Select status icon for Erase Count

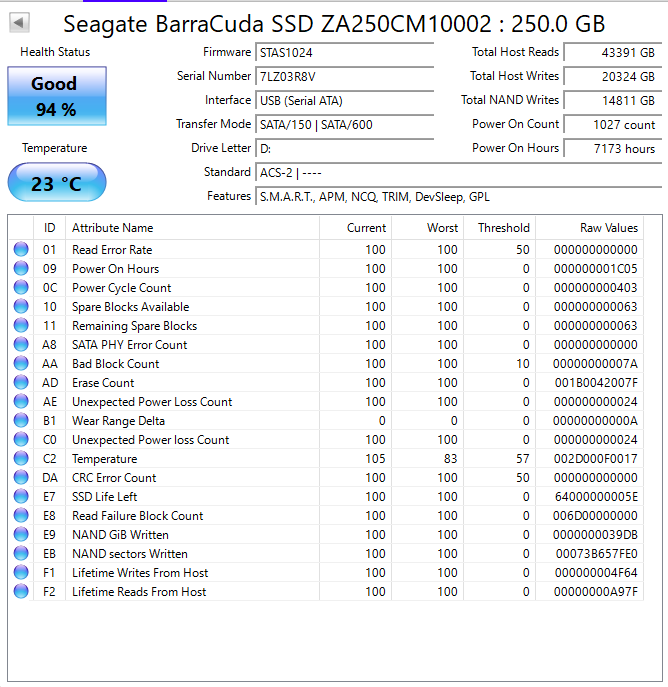click(21, 382)
